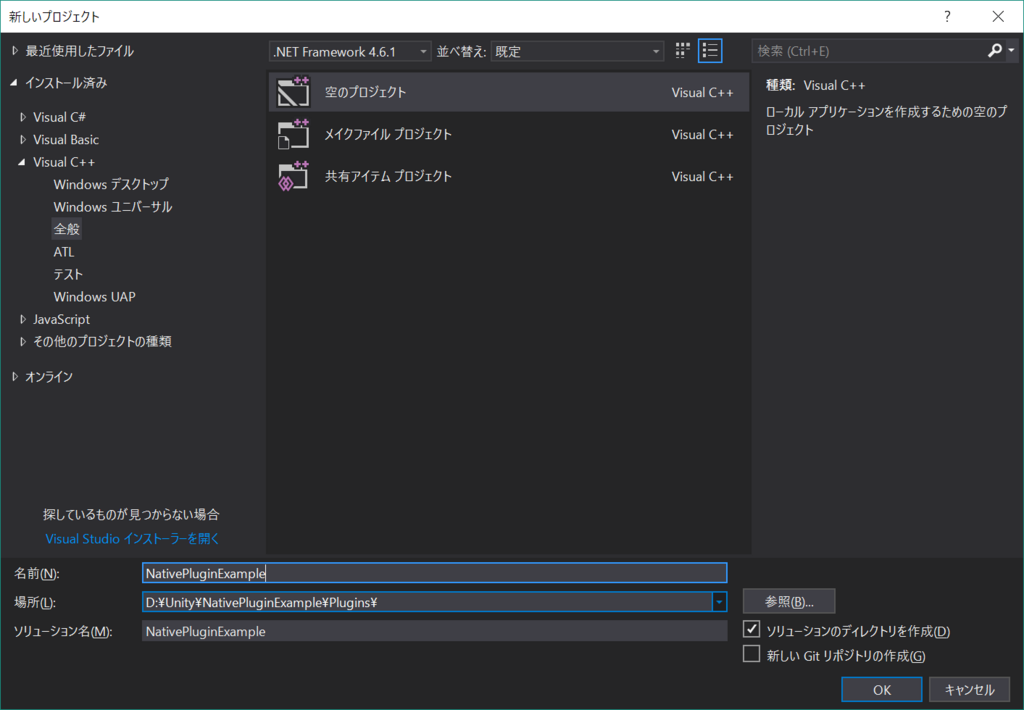Focus the 名前 project name field
The height and width of the screenshot is (710, 1024).
tap(434, 573)
